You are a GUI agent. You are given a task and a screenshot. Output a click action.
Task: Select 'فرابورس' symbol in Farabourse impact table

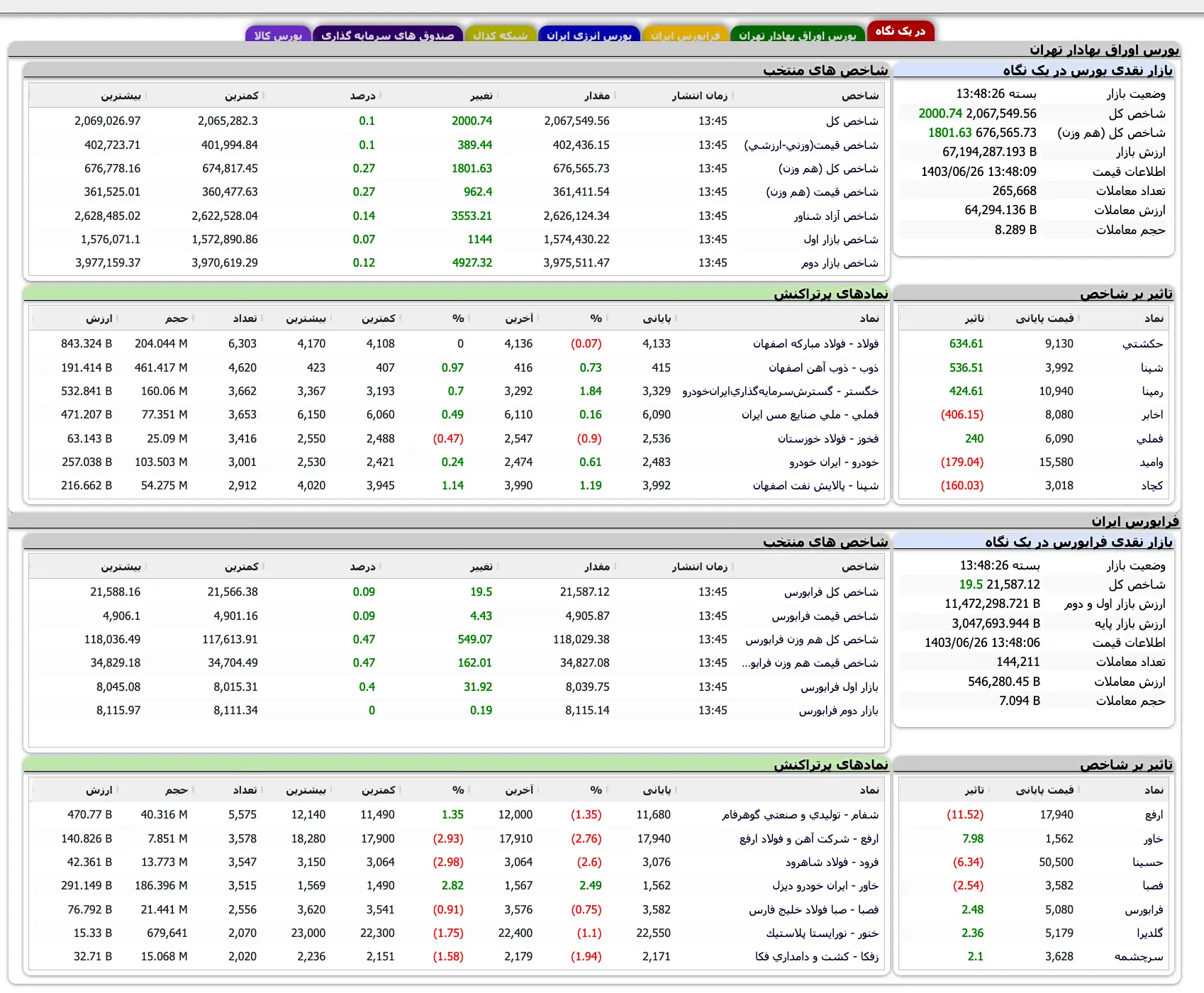[x=1144, y=910]
